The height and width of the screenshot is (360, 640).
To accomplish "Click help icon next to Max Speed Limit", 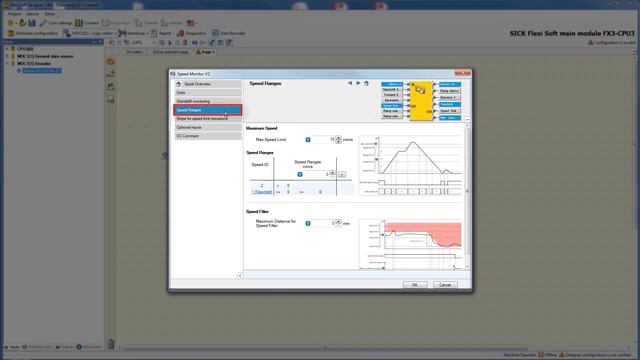I will click(308, 140).
